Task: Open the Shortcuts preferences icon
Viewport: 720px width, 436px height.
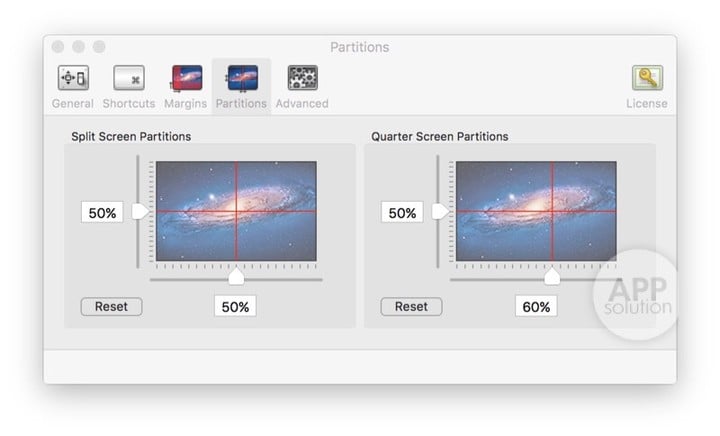Action: 128,78
